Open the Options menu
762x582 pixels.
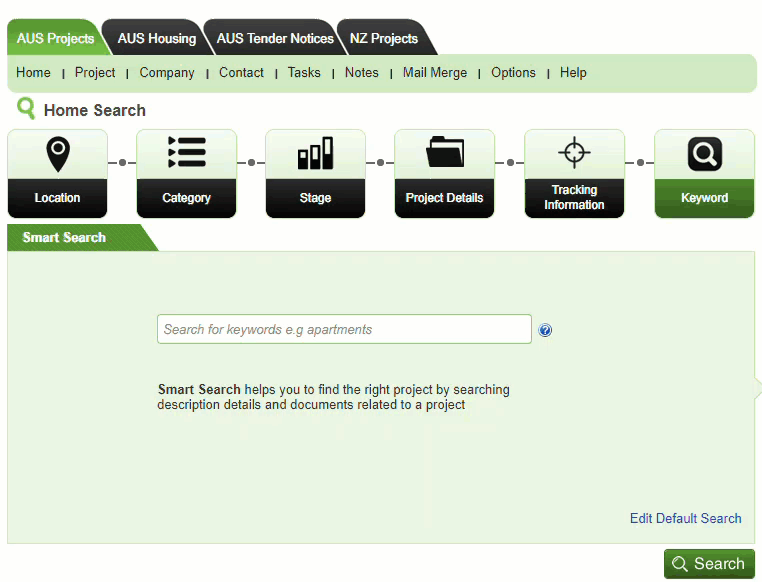(x=513, y=72)
